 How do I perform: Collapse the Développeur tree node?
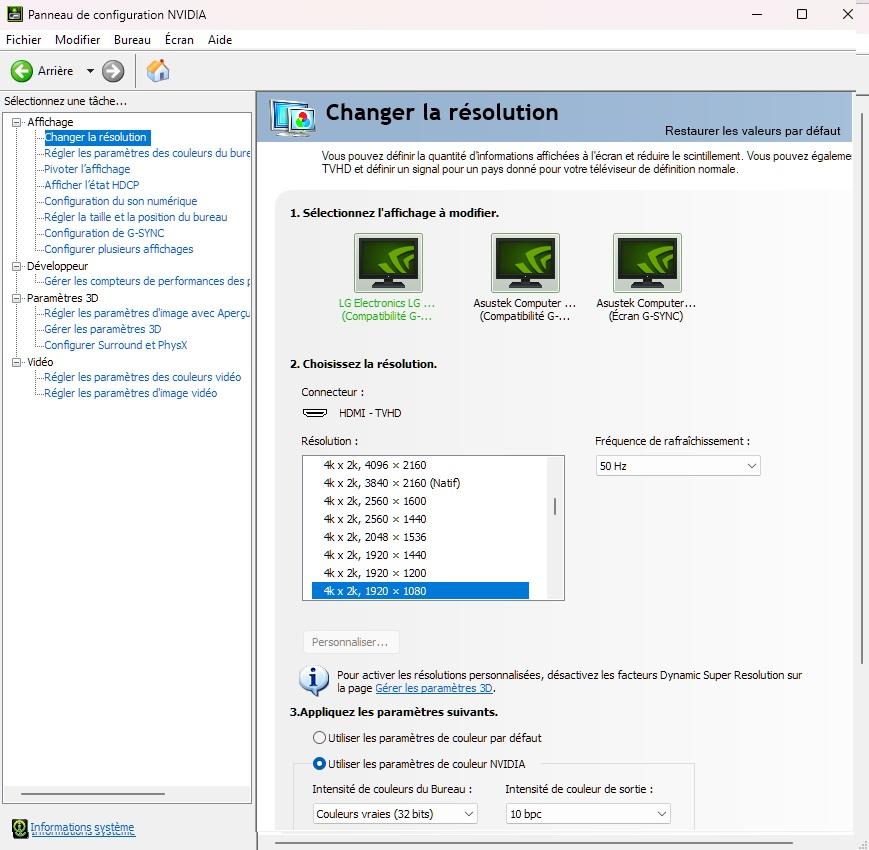pyautogui.click(x=17, y=266)
